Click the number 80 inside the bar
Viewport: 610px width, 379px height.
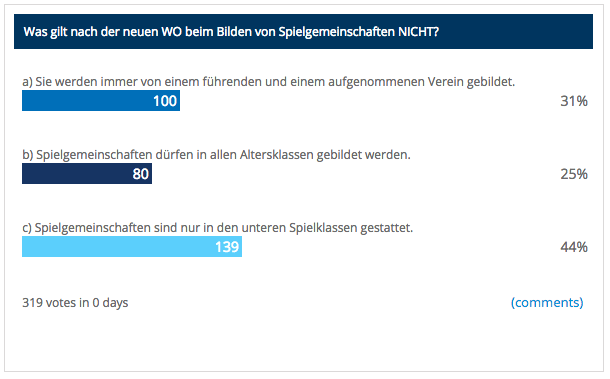141,174
